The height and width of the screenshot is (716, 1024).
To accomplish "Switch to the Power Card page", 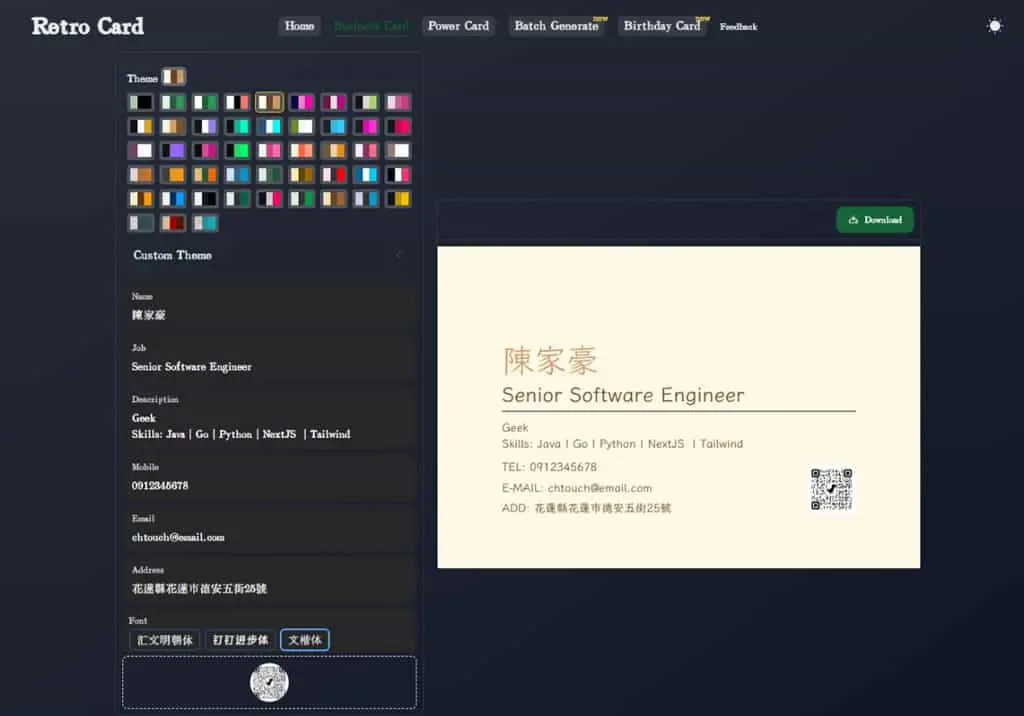I will point(458,26).
